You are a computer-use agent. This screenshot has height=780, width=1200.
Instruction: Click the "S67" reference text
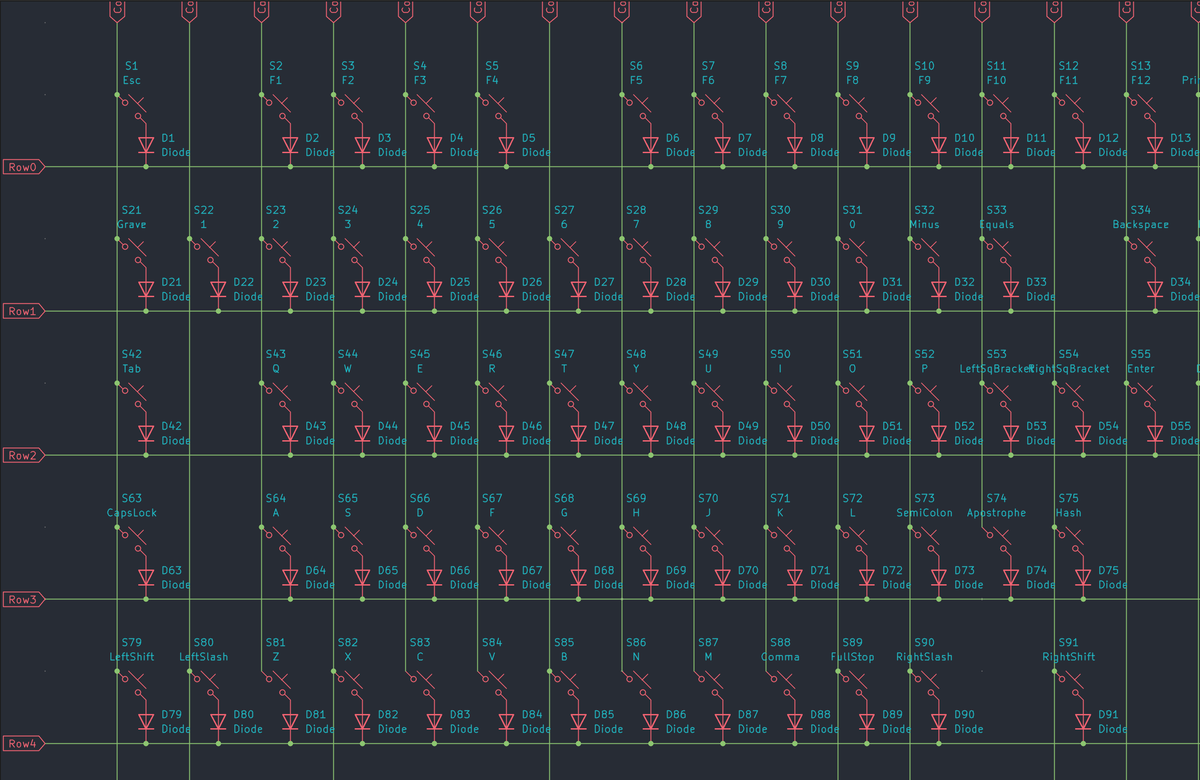(x=492, y=498)
